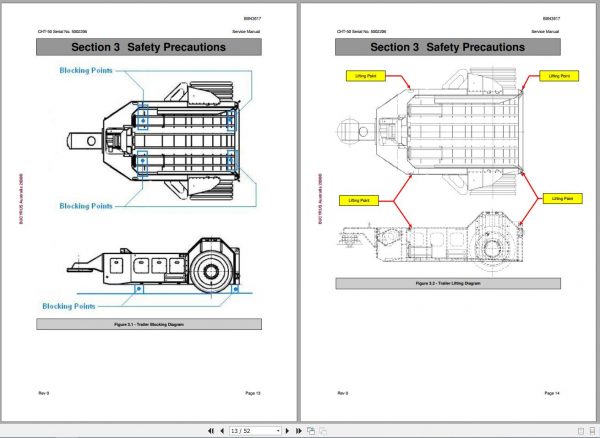Click the 13 / 52 page number field
The image size is (600, 438).
[x=253, y=431]
